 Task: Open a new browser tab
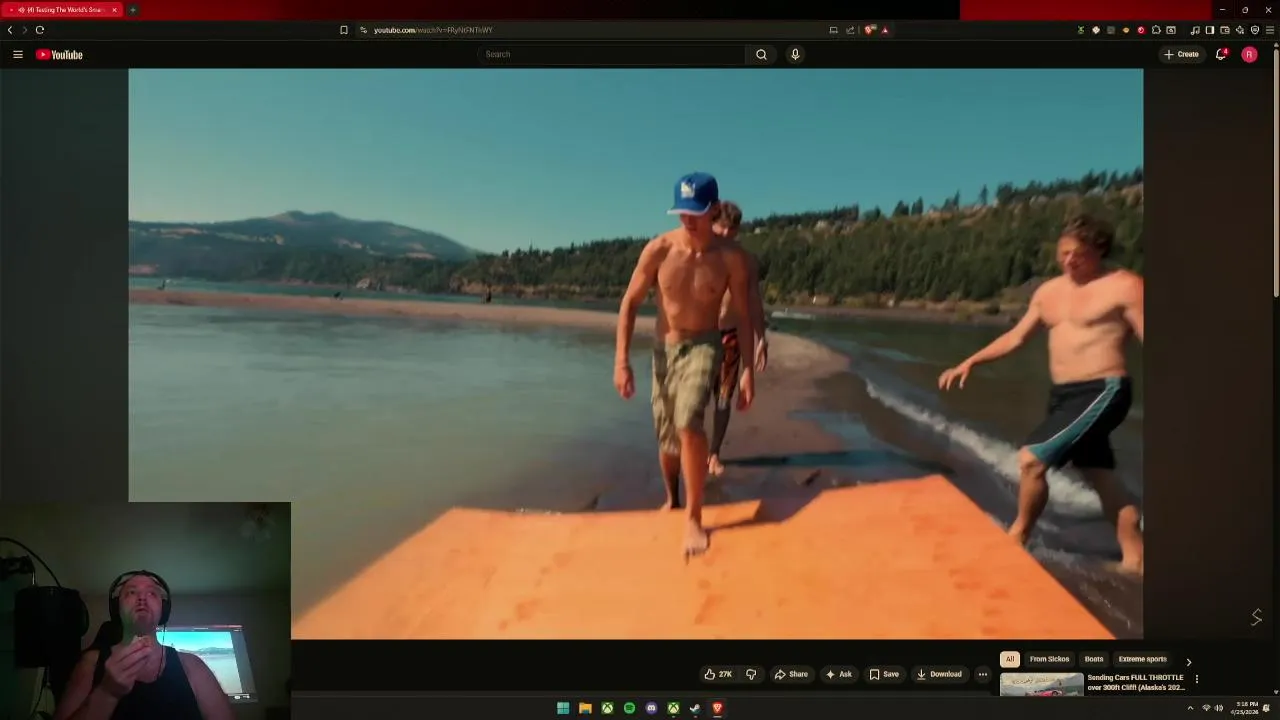click(x=132, y=9)
